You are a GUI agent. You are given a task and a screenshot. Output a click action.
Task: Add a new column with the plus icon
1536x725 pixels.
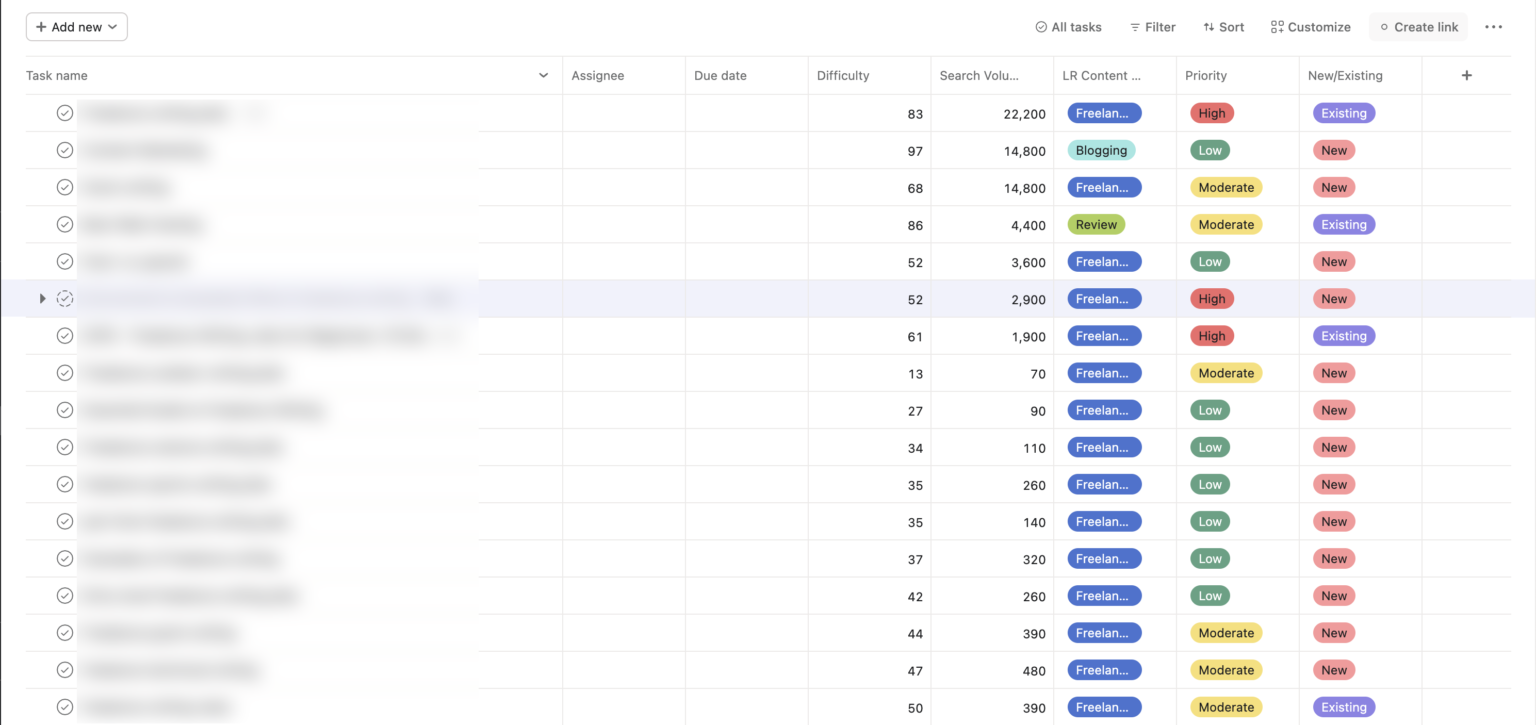coord(1466,75)
